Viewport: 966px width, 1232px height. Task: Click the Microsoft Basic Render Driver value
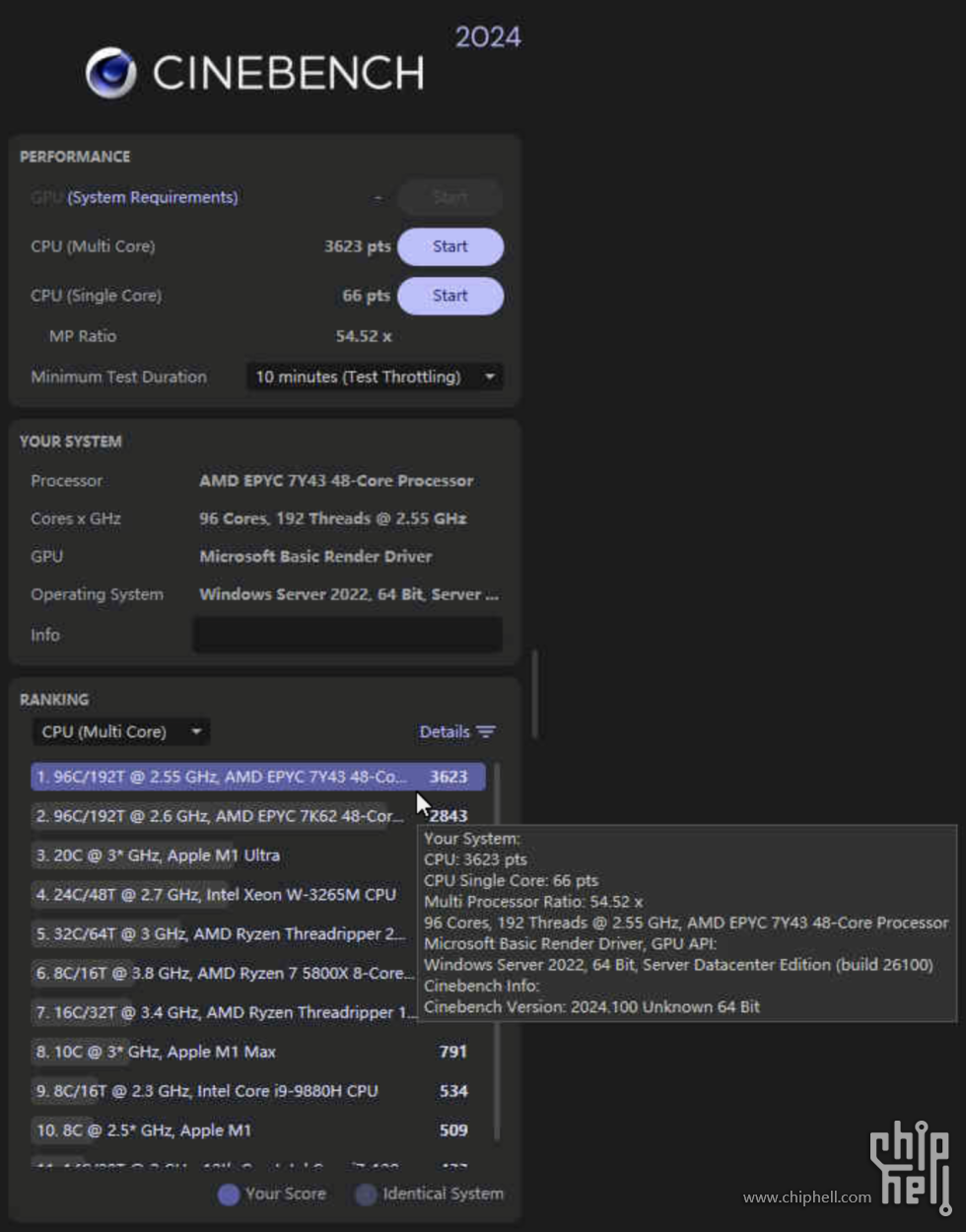315,557
